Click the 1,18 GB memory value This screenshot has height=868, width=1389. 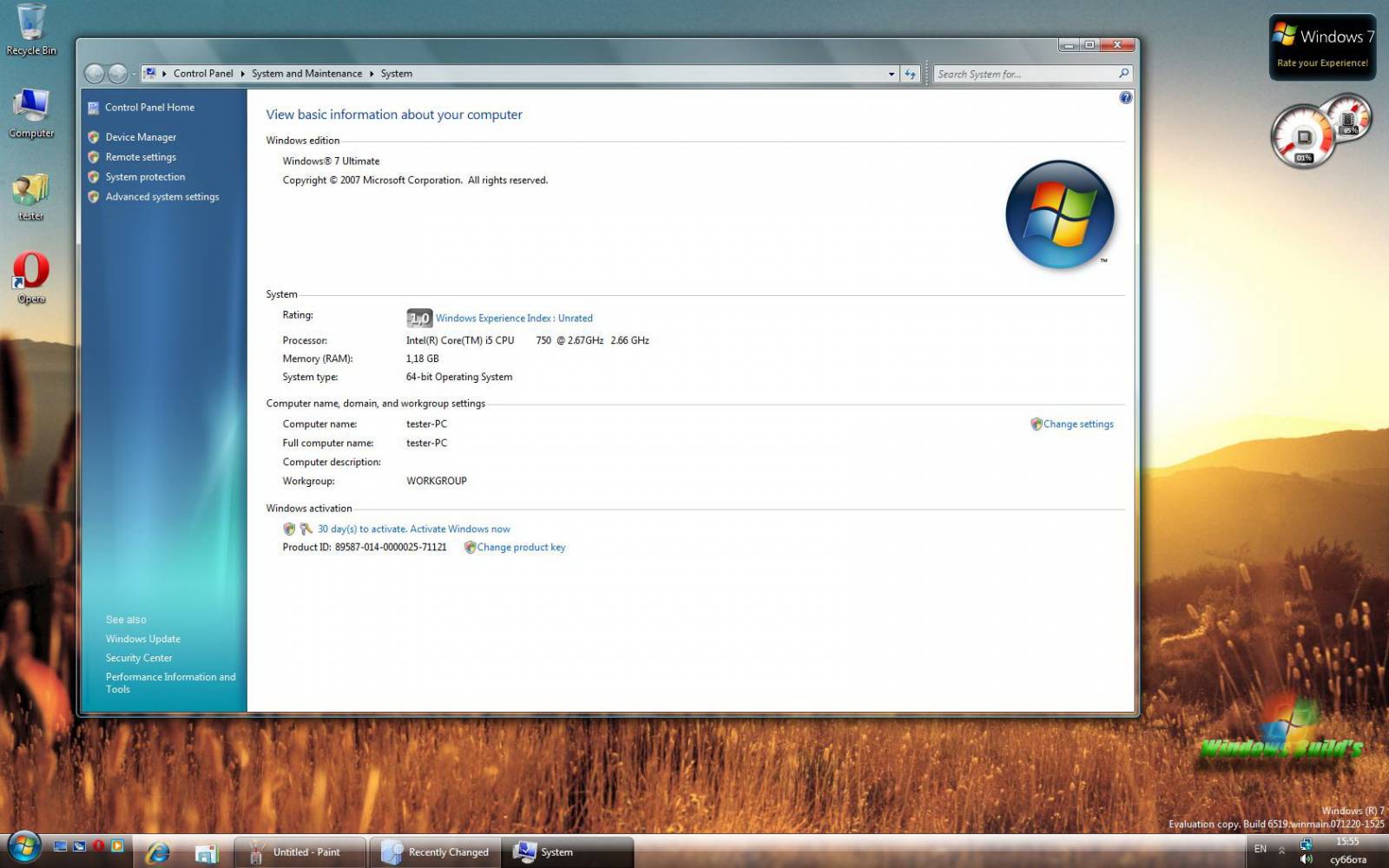[x=423, y=358]
